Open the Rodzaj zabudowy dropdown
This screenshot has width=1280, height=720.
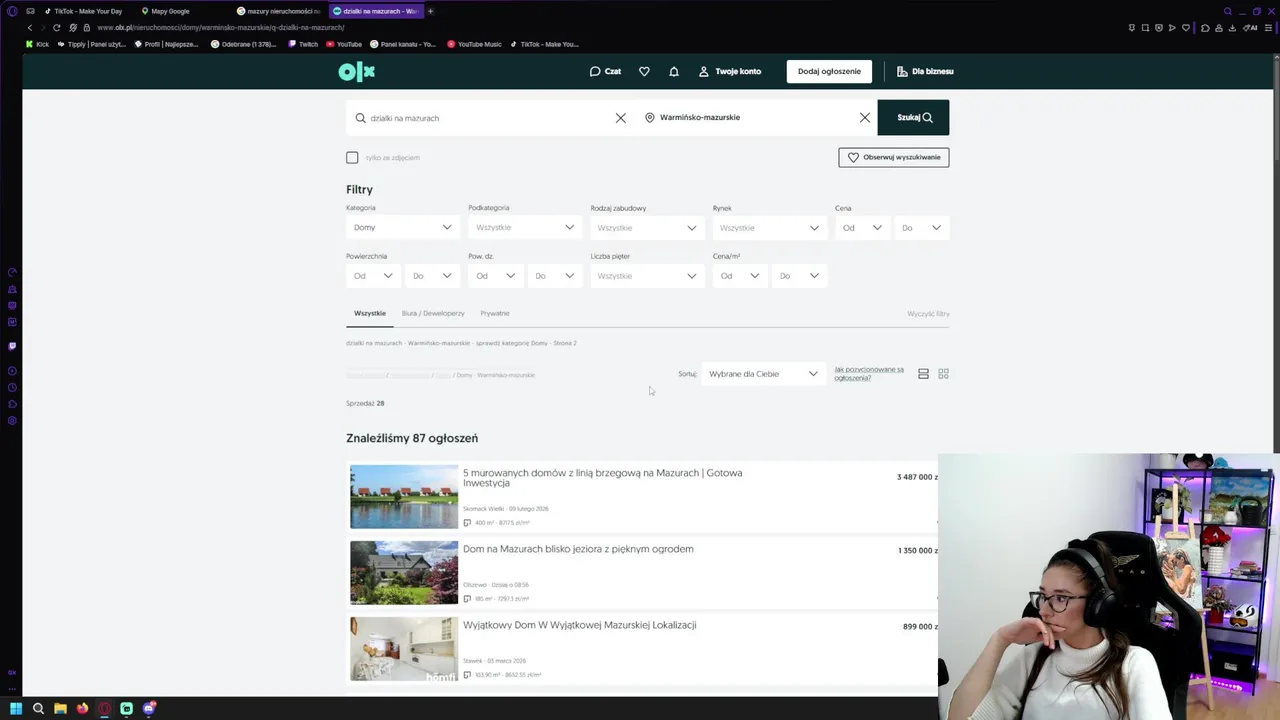click(x=647, y=228)
